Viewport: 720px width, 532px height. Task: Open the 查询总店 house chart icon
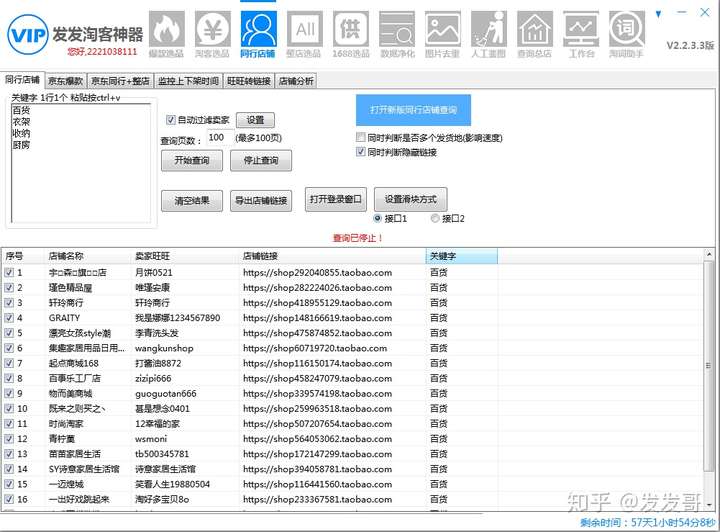click(x=535, y=29)
